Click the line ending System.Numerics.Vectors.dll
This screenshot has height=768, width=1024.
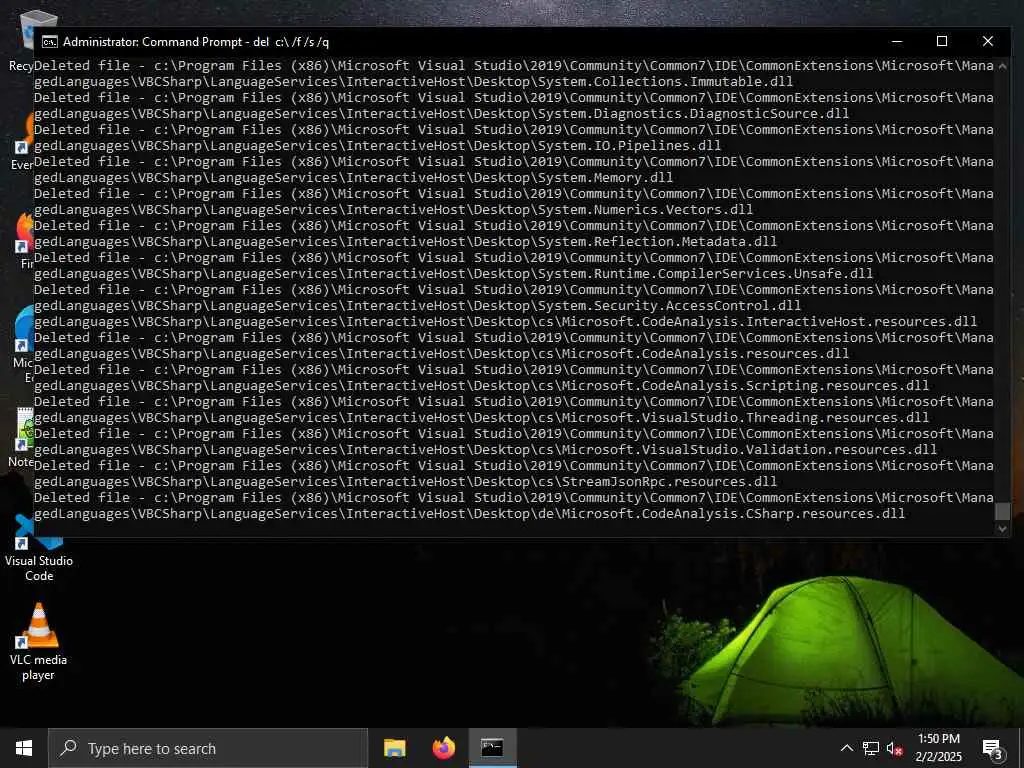click(x=393, y=210)
